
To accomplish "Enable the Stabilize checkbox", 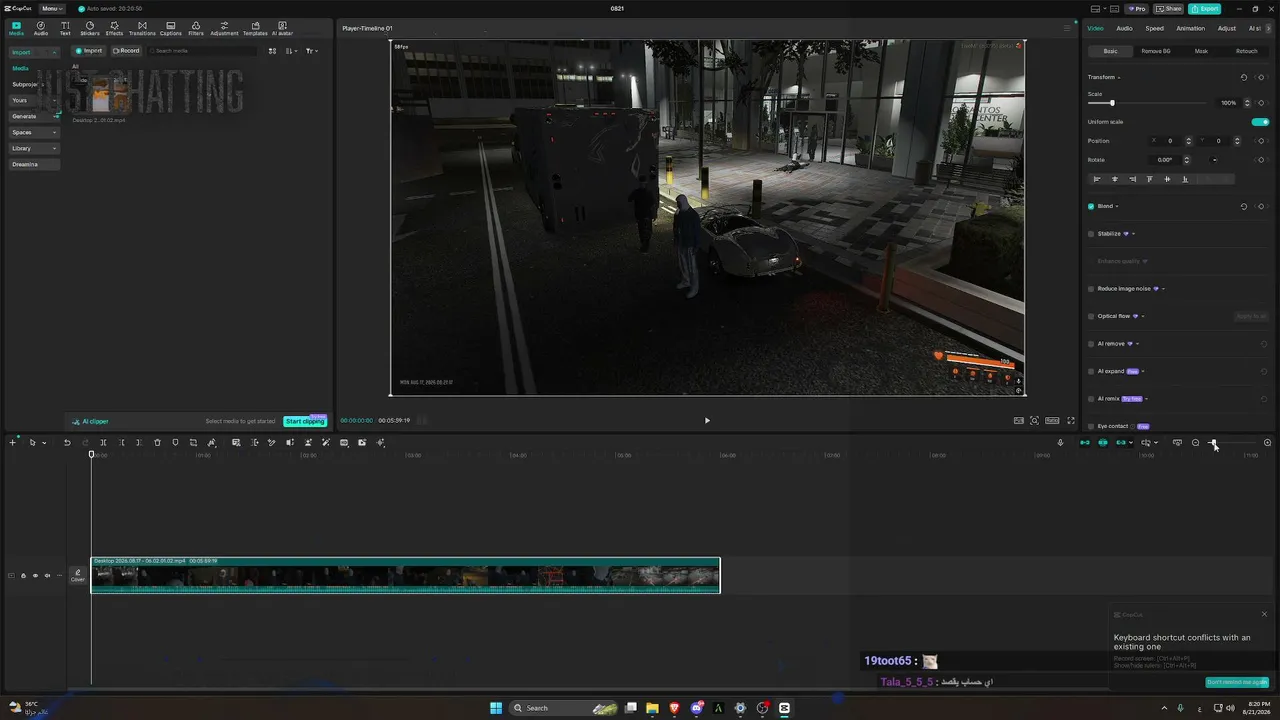I will tap(1091, 234).
